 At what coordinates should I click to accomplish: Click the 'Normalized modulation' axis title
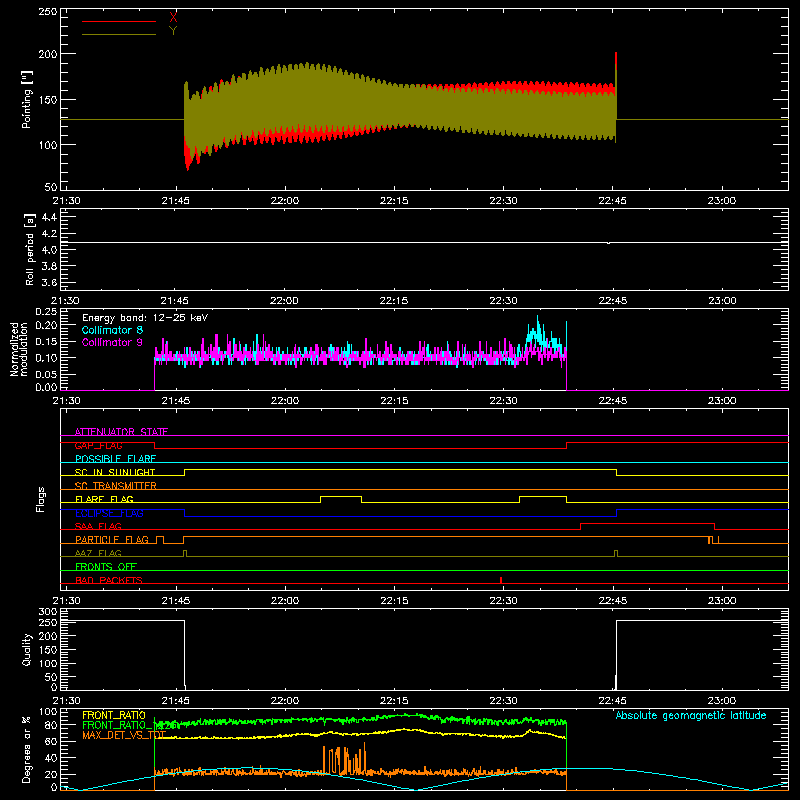tap(19, 349)
